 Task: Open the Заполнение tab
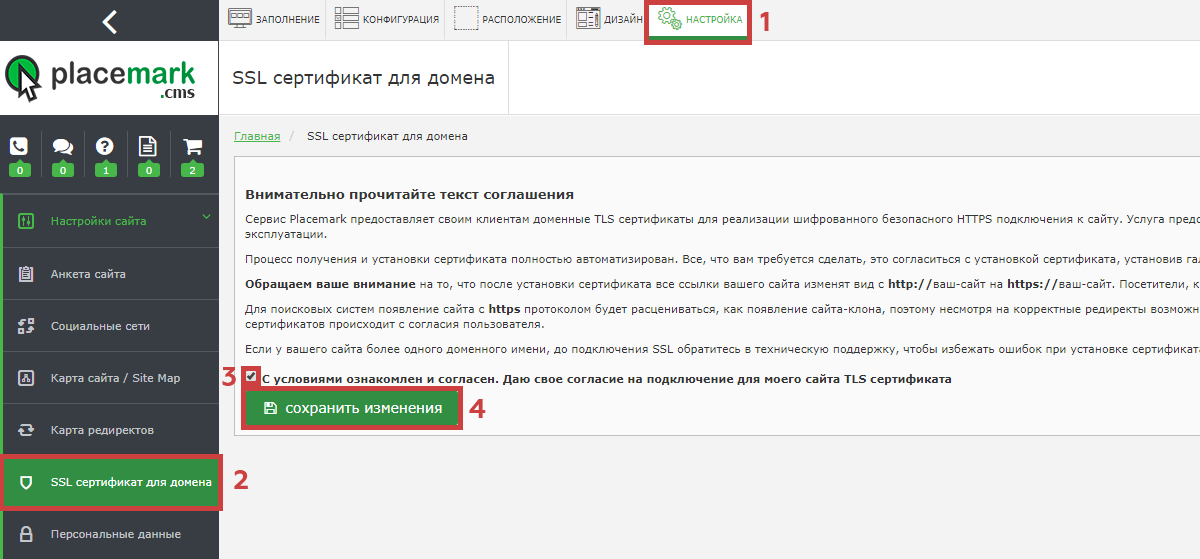273,20
